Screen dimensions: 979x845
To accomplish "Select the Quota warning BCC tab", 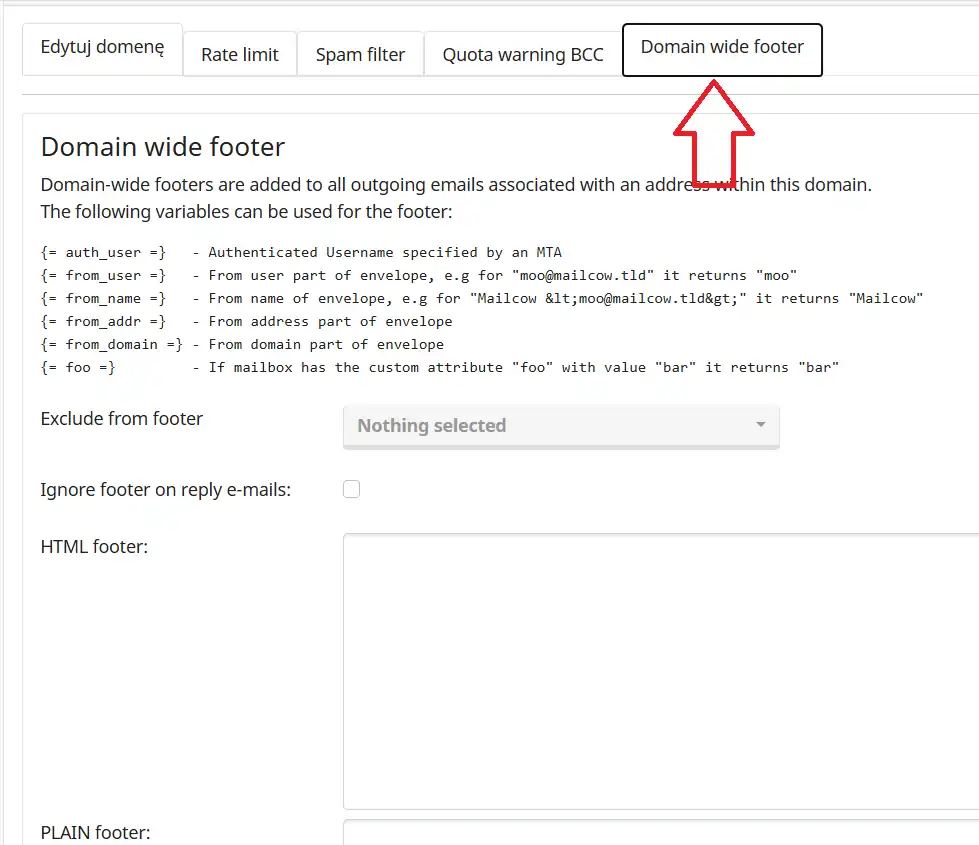I will (523, 54).
